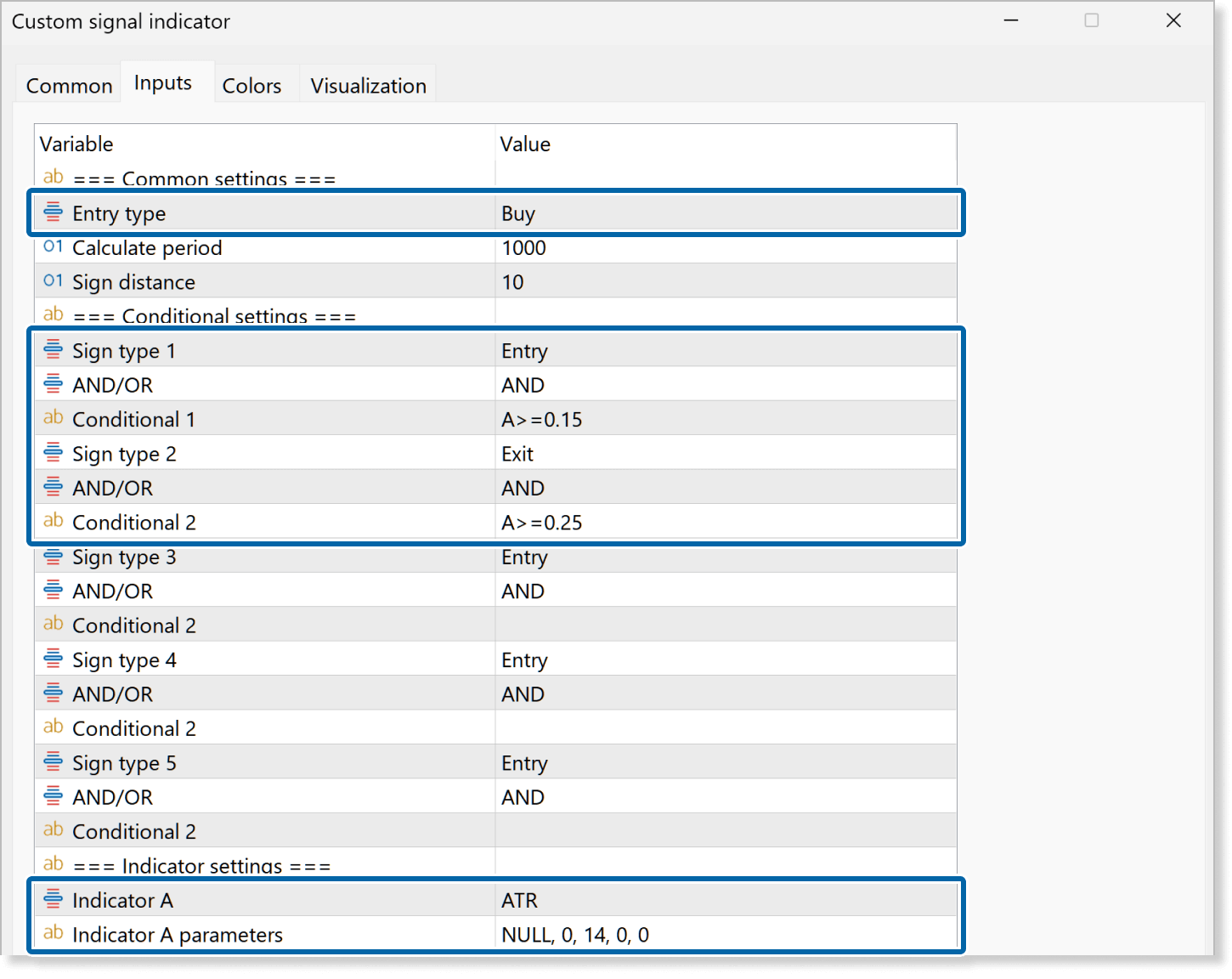This screenshot has width=1232, height=979.
Task: Click the string icon next to Conditional 1
Action: 53,418
